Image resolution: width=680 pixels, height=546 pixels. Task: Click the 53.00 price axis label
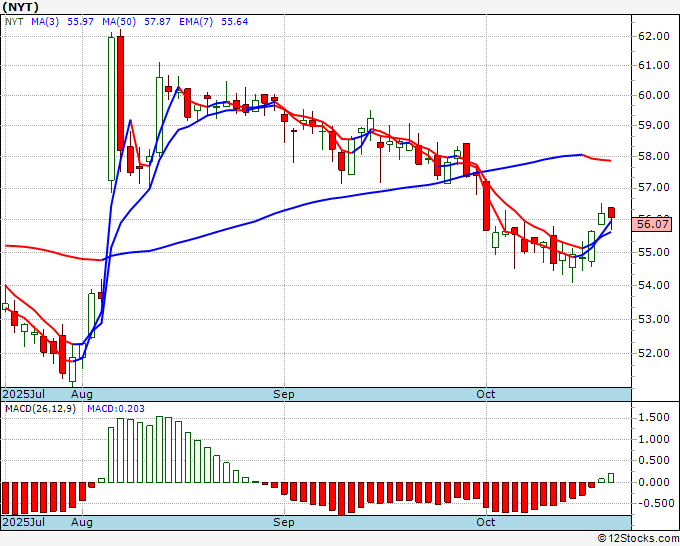point(654,319)
